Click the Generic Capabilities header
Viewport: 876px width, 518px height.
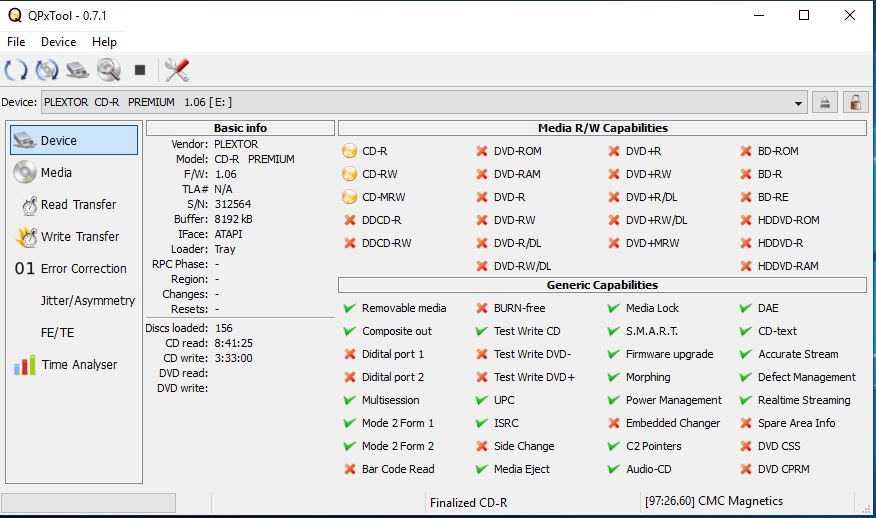602,285
